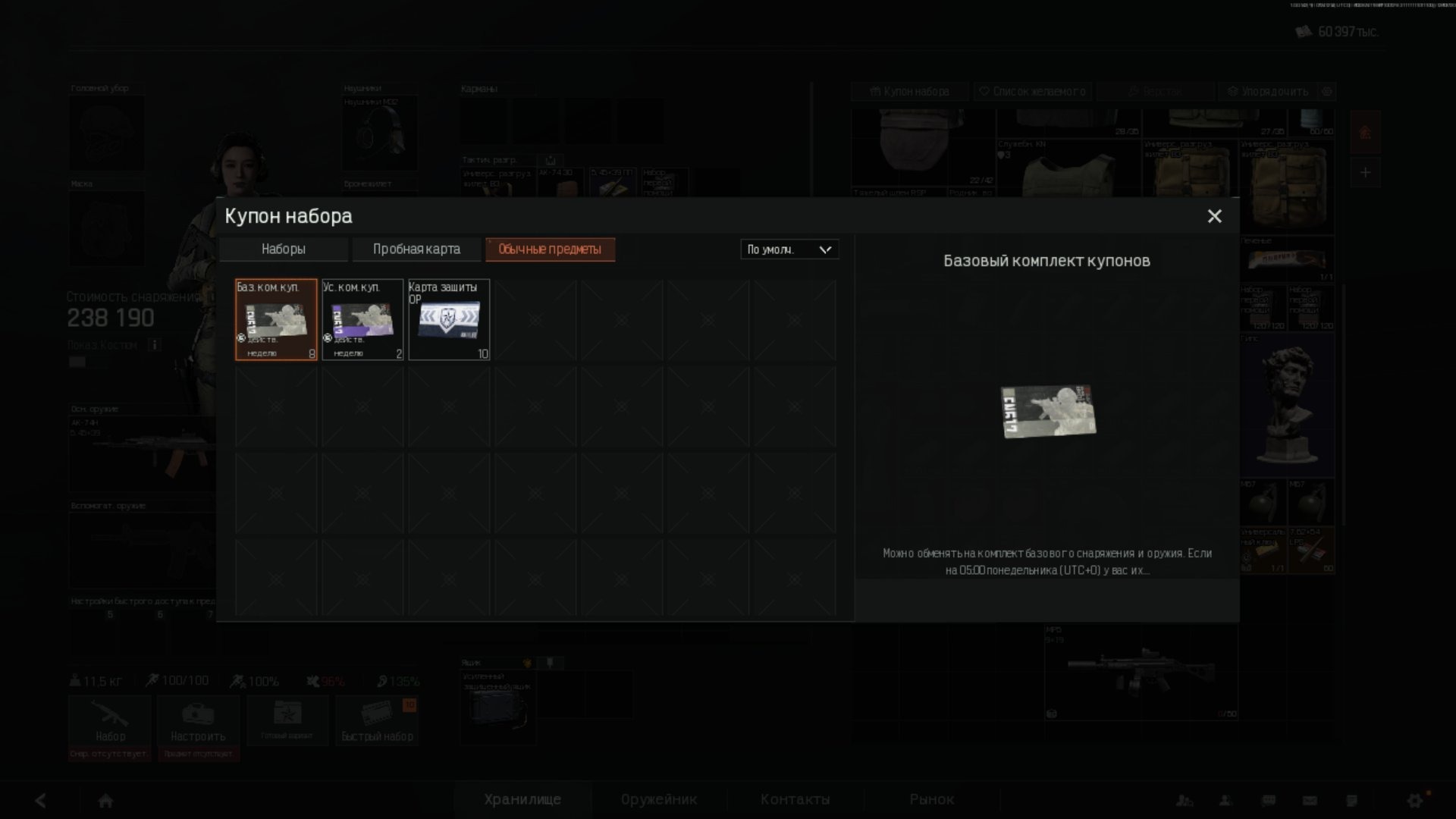The width and height of the screenshot is (1456, 819).
Task: Click the back arrow in bottom bar
Action: [41, 800]
